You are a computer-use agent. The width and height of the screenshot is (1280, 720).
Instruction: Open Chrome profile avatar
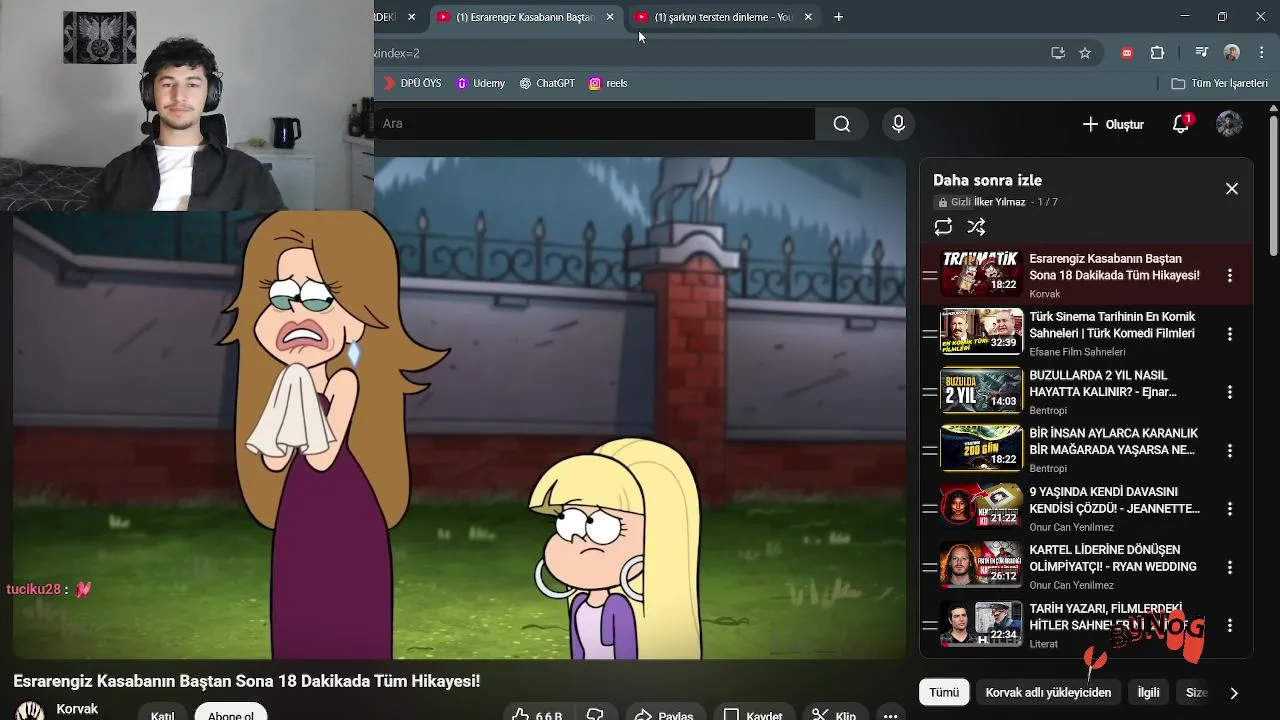coord(1232,53)
